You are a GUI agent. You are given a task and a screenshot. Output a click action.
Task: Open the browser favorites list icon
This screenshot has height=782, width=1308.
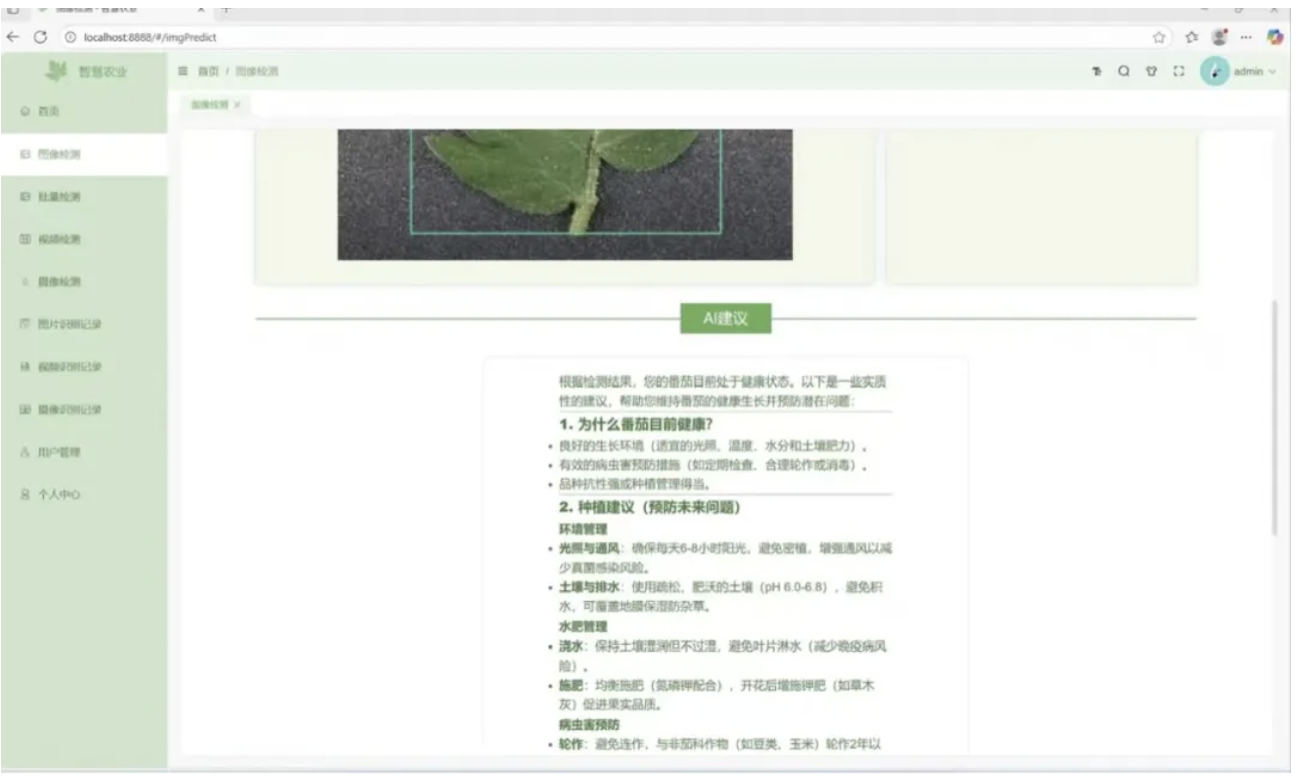coord(1192,37)
